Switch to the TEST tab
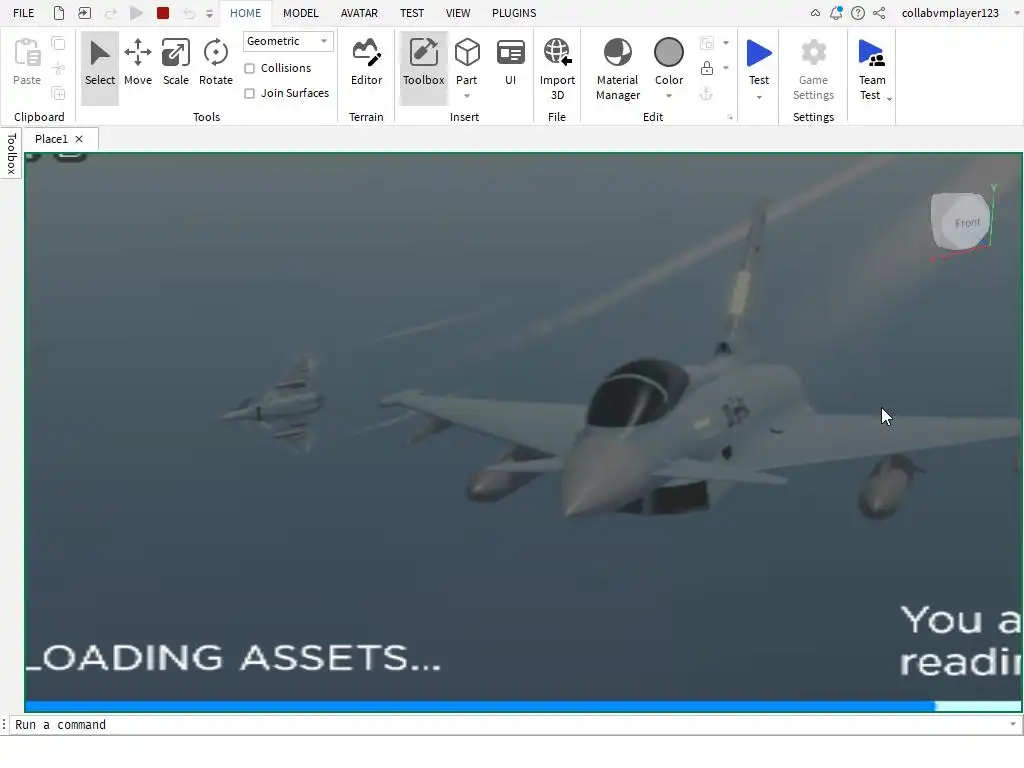The width and height of the screenshot is (1024, 768). point(411,13)
